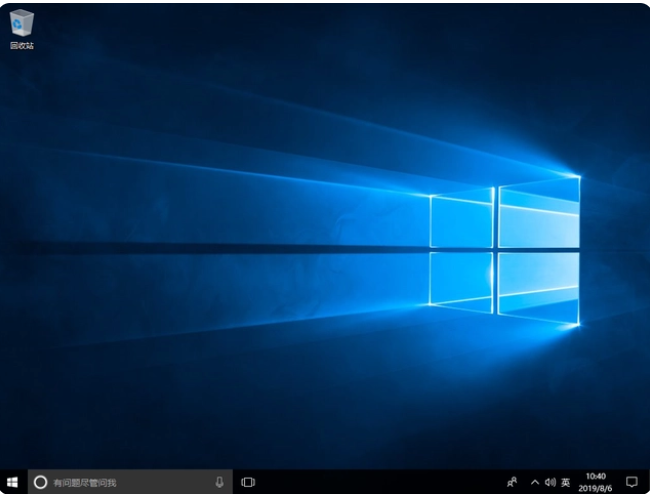Image resolution: width=650 pixels, height=494 pixels.
Task: Click the Cortana circle icon
Action: tap(40, 482)
